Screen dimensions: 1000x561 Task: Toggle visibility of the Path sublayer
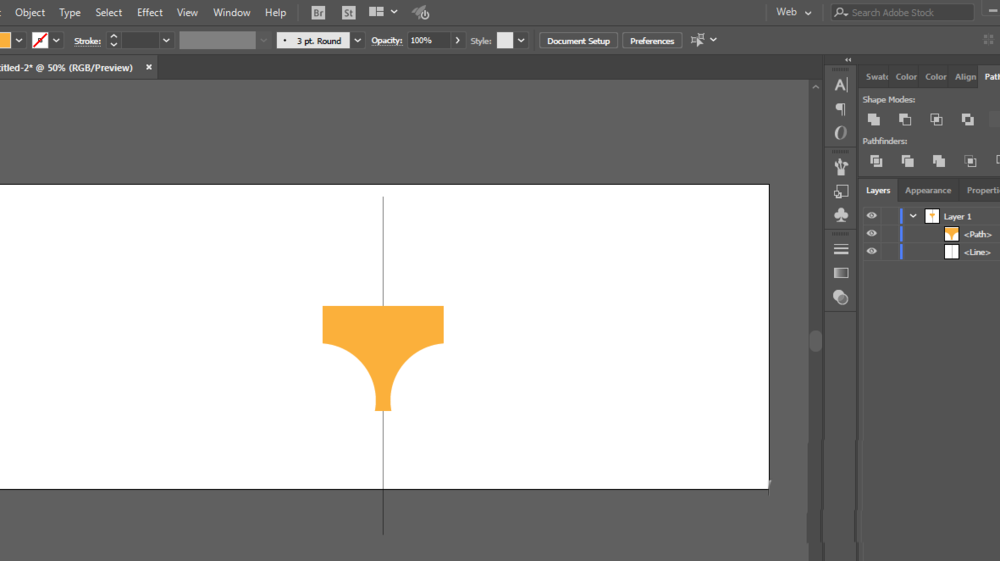coord(871,234)
